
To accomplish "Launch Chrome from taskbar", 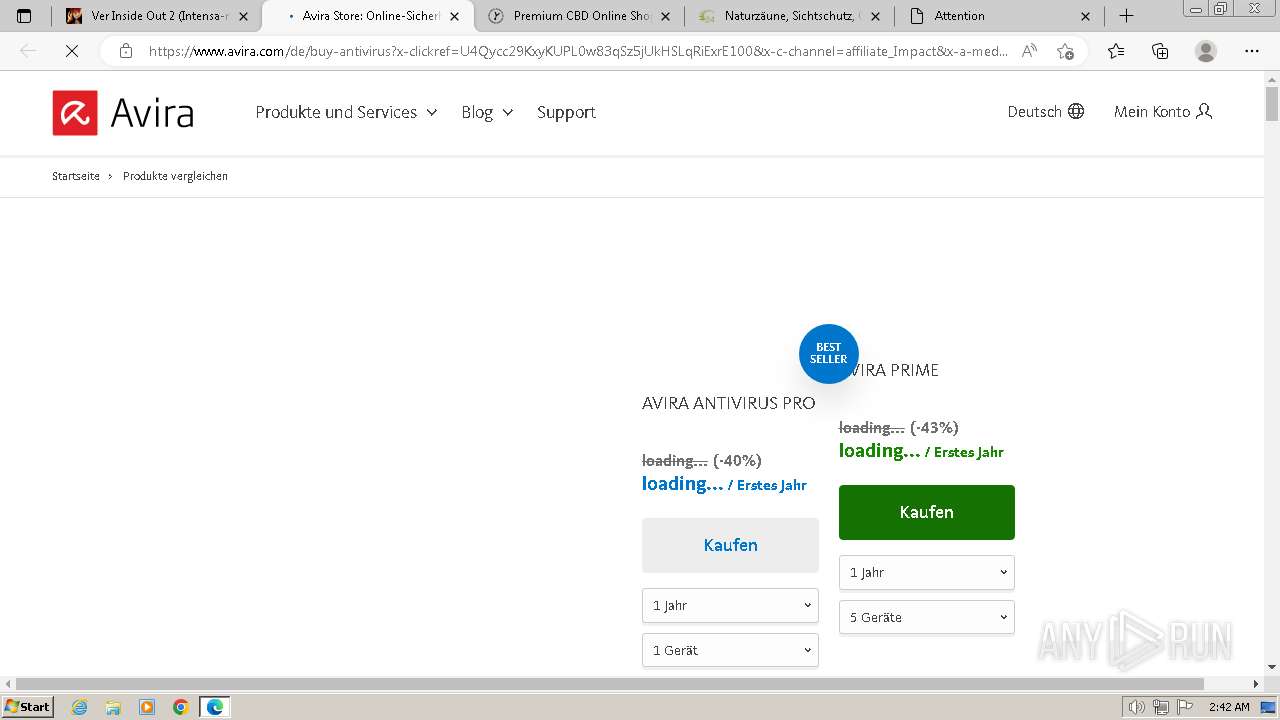I will pos(181,707).
